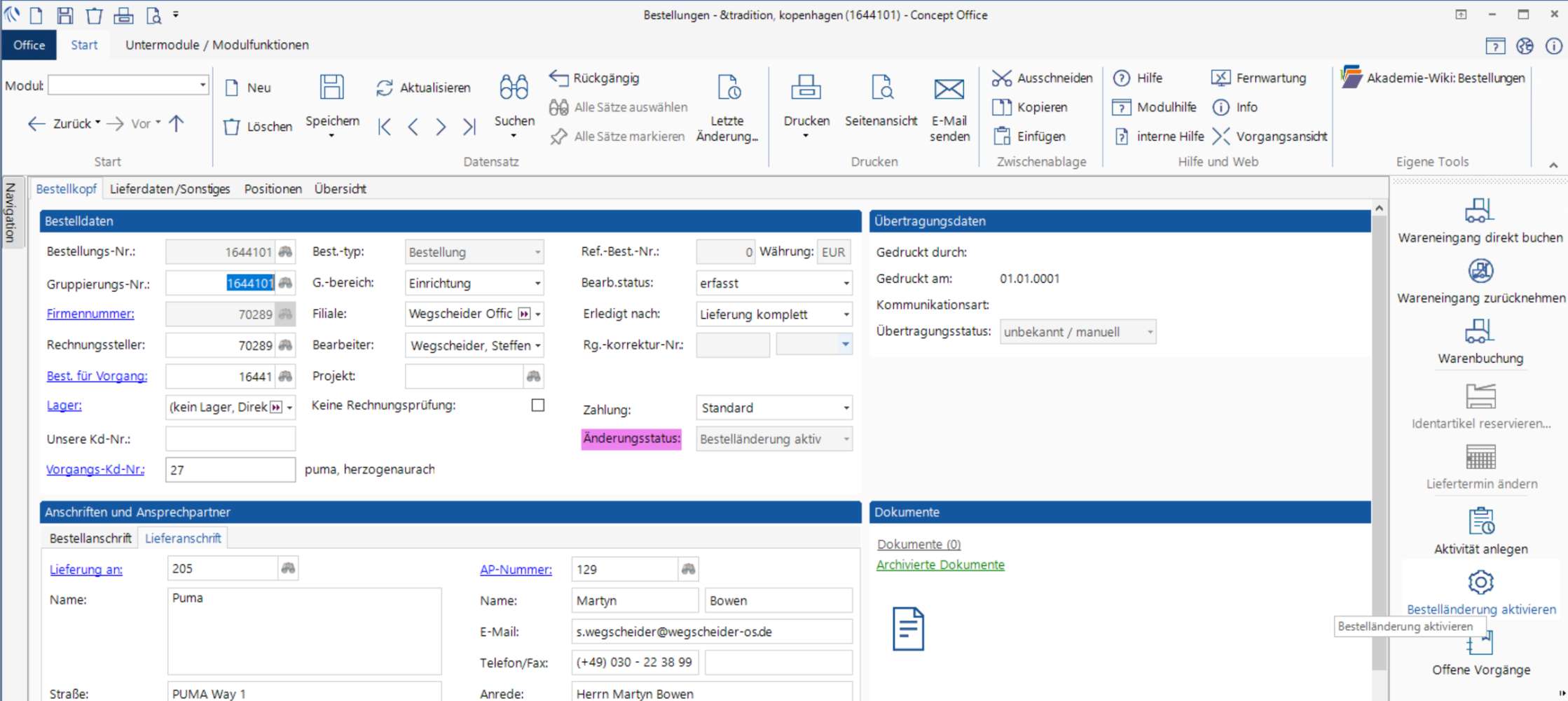Expand Erledigt nach Lieferung komplett dropdown
Image resolution: width=1568 pixels, height=701 pixels.
pyautogui.click(x=846, y=314)
